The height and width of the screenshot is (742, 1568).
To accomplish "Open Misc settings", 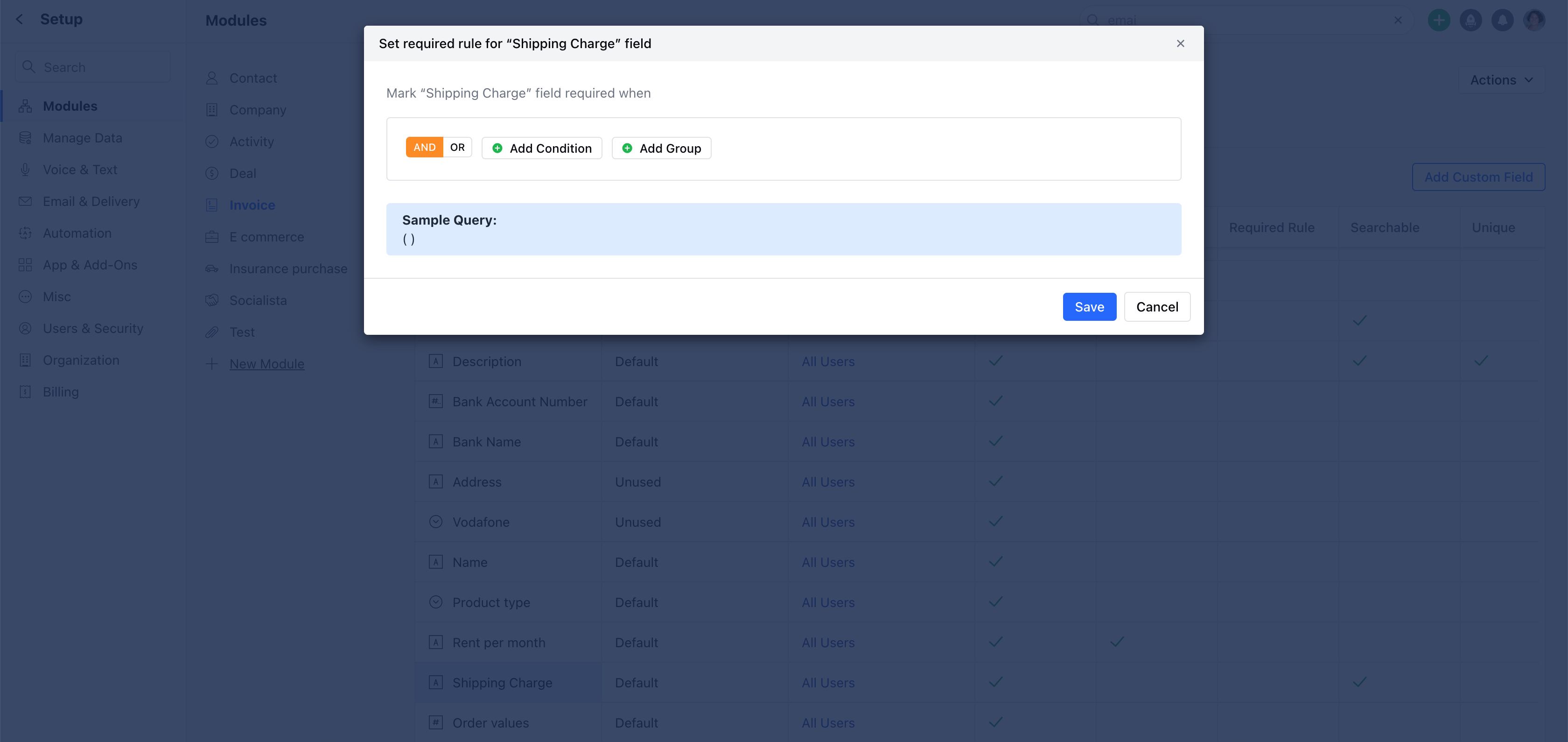I will pyautogui.click(x=56, y=296).
